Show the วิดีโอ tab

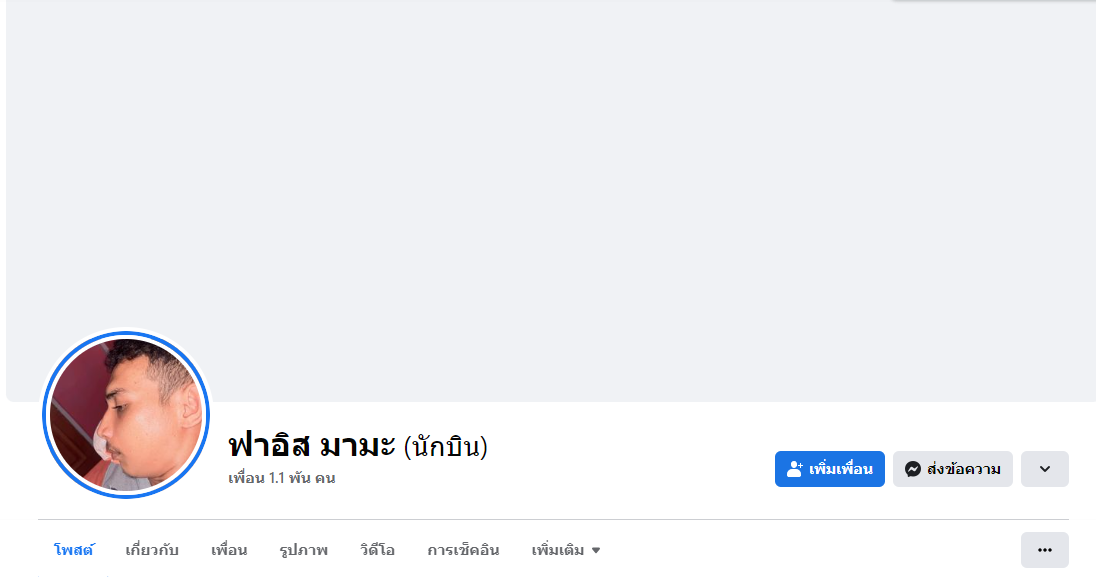tap(377, 550)
